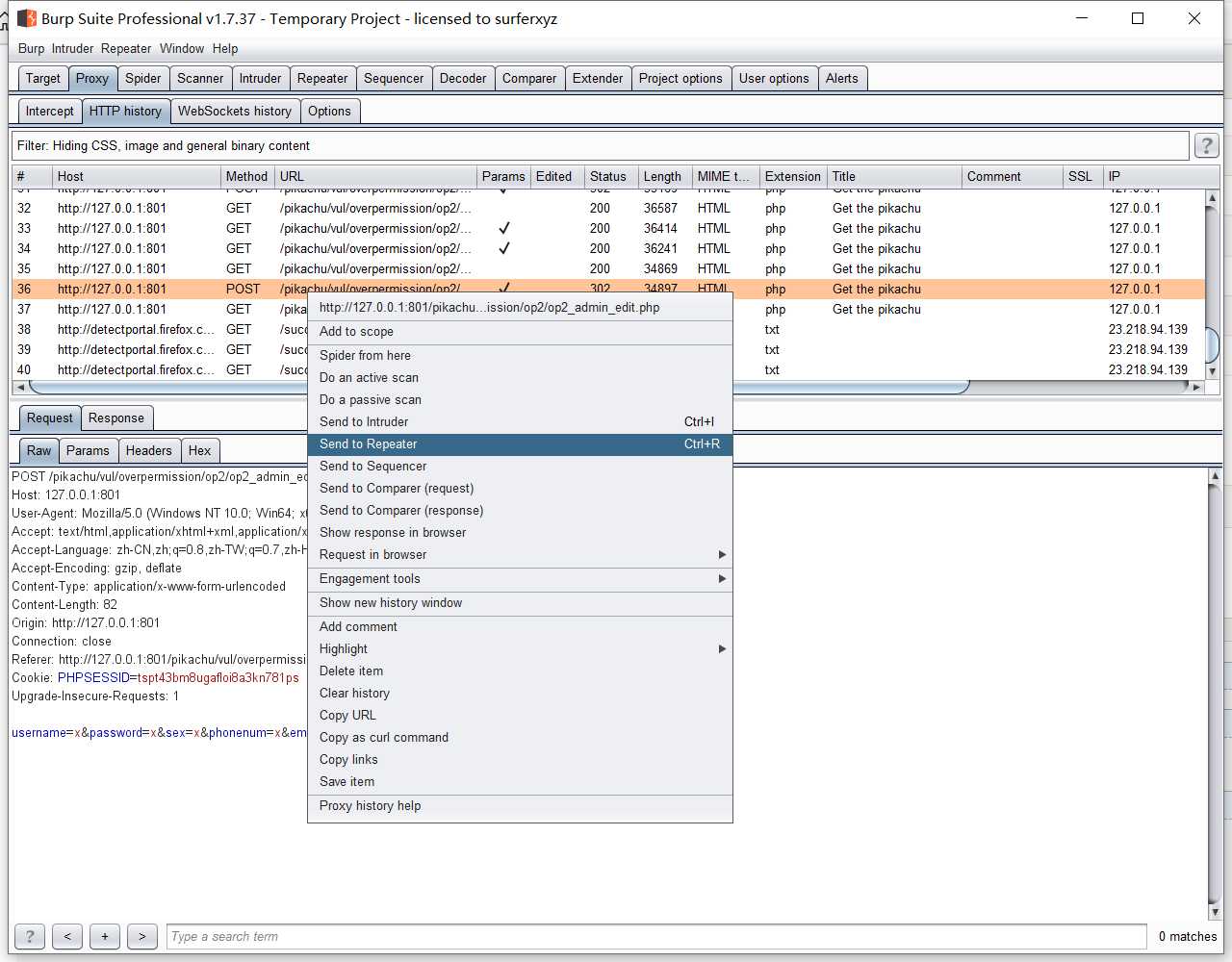Switch to the Params view tab

coord(88,450)
